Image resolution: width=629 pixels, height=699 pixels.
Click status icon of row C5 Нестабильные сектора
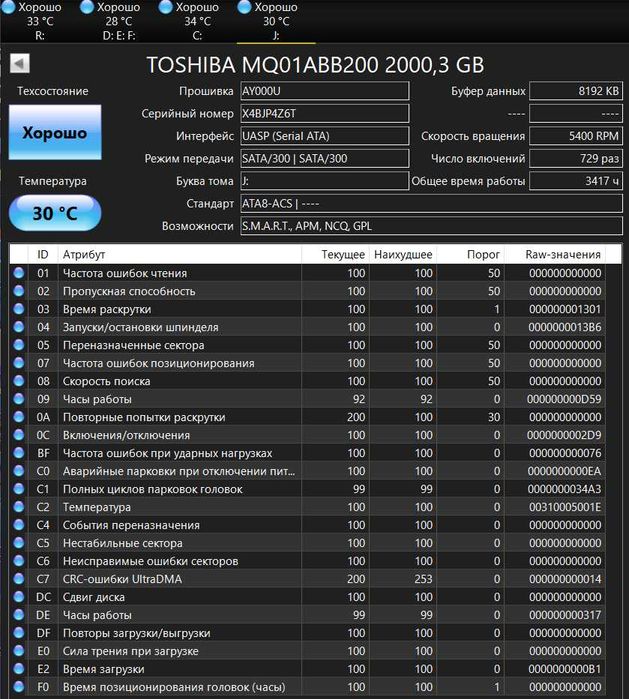point(19,543)
